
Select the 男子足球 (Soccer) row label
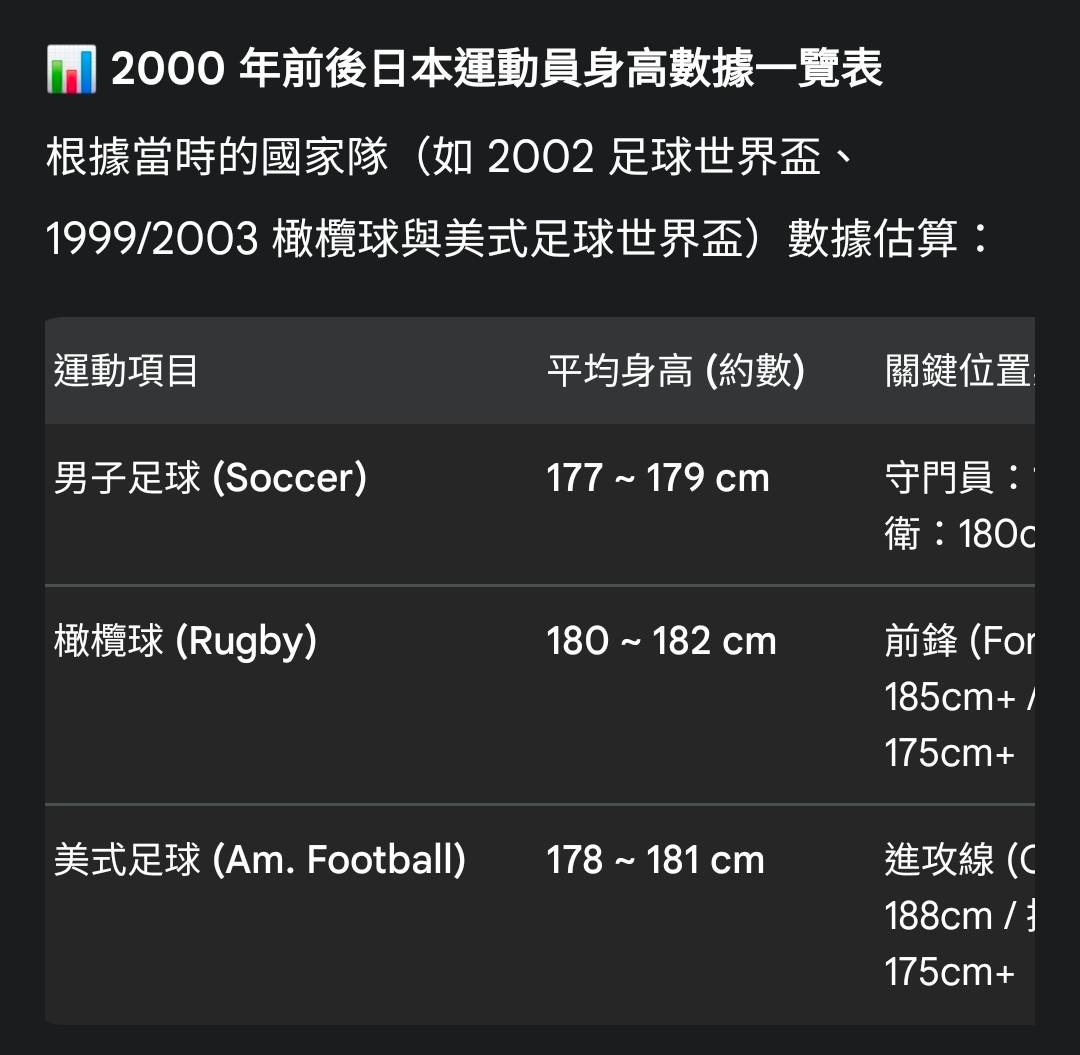210,479
